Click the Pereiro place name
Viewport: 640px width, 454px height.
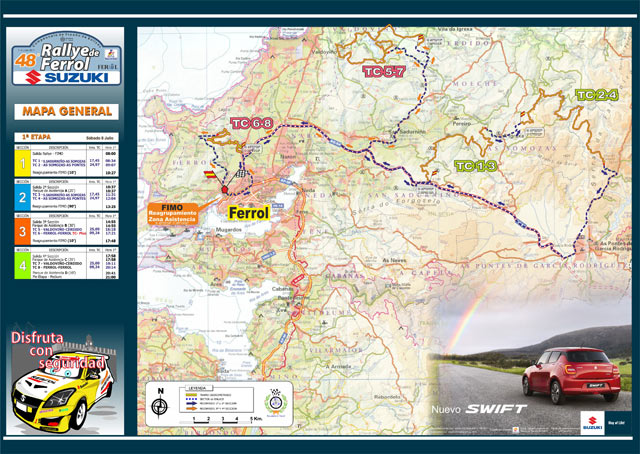(x=462, y=123)
